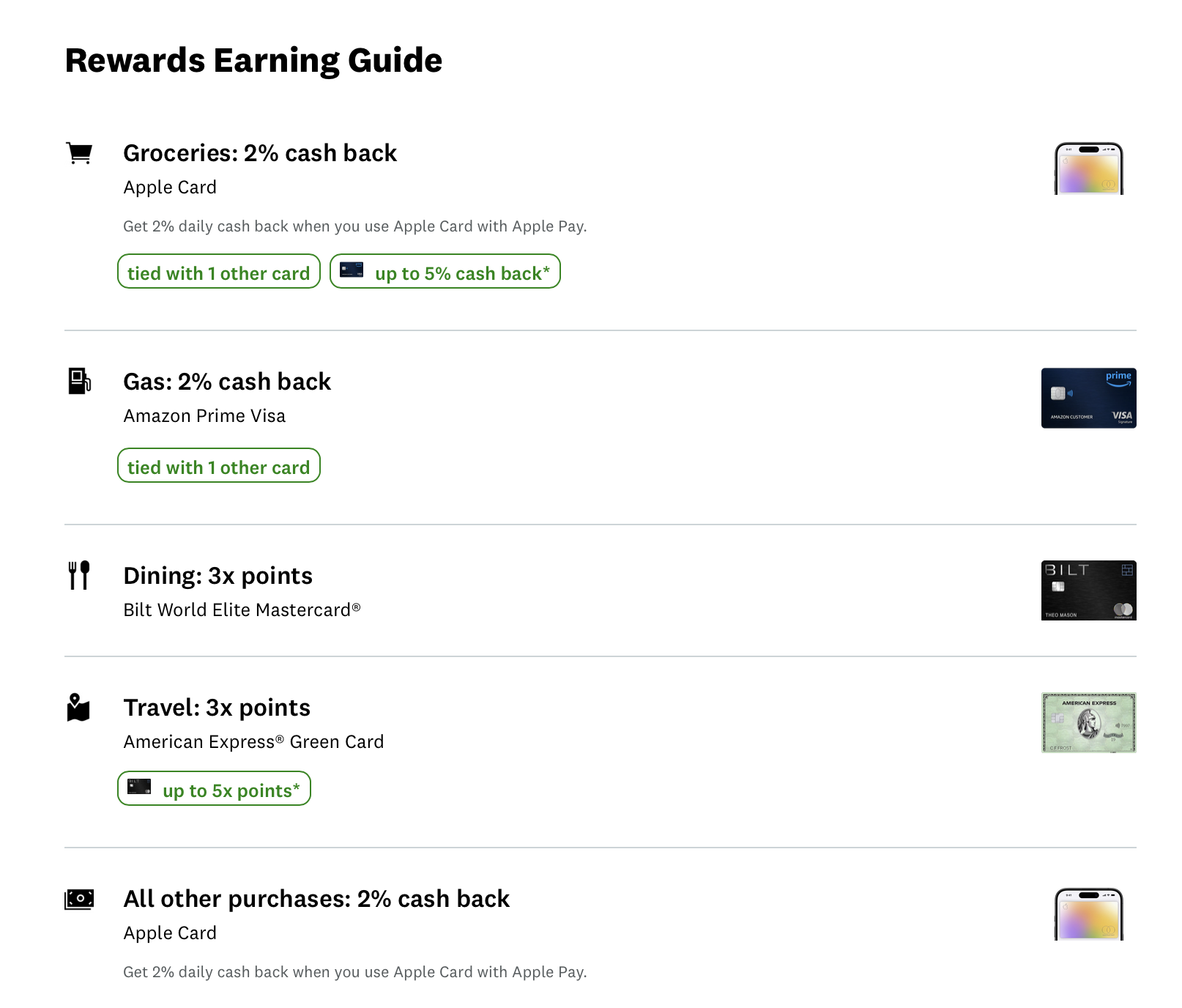Click the map pin Travel icon
Screen dimensions: 1182x1008
78,708
